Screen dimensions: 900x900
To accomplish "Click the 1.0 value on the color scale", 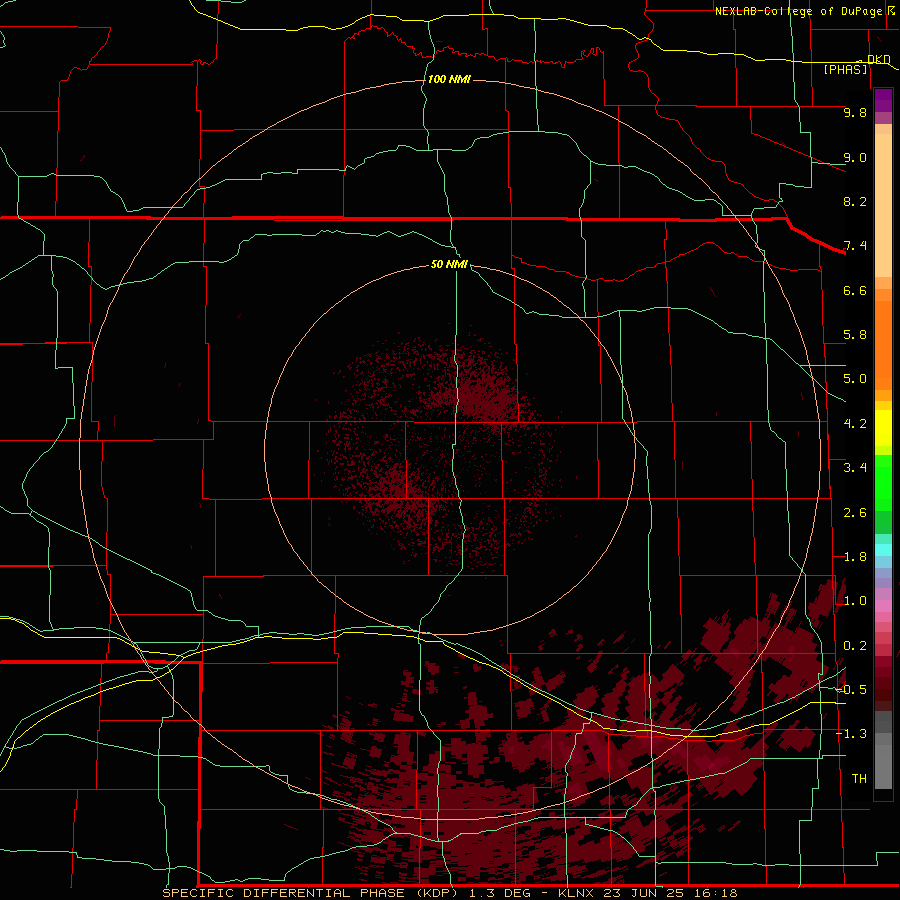I will pyautogui.click(x=855, y=601).
